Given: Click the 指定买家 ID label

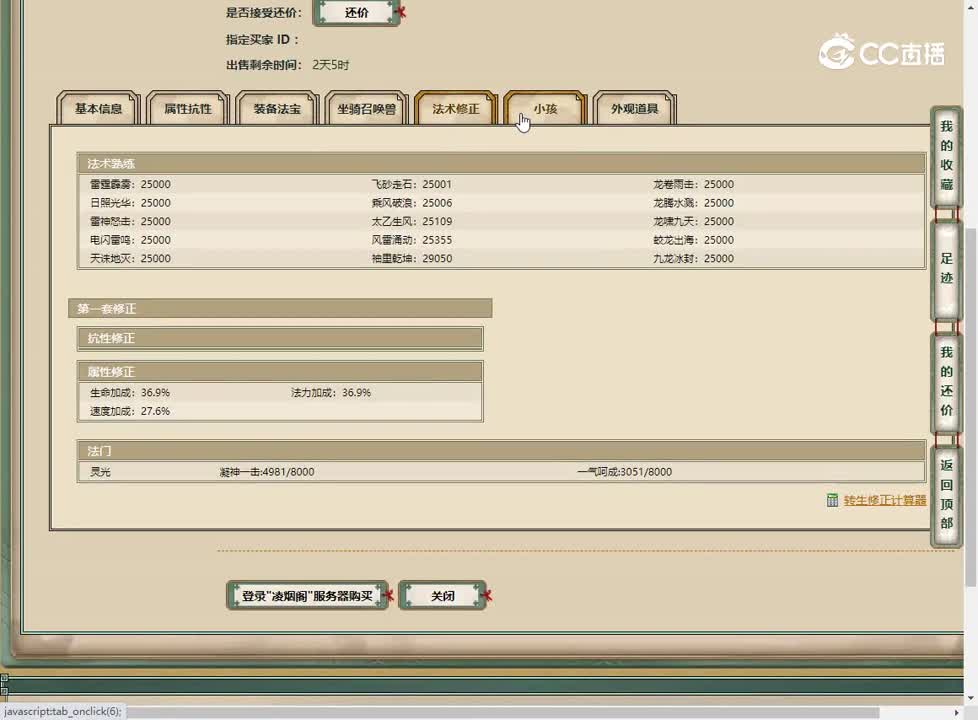Looking at the screenshot, I should click(262, 39).
